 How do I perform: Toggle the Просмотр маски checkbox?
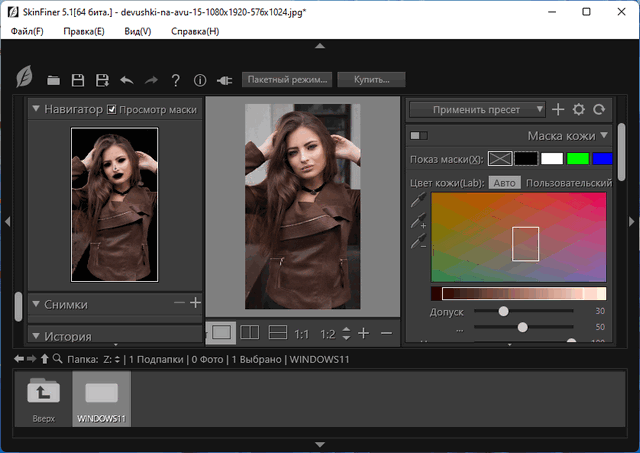click(x=112, y=109)
